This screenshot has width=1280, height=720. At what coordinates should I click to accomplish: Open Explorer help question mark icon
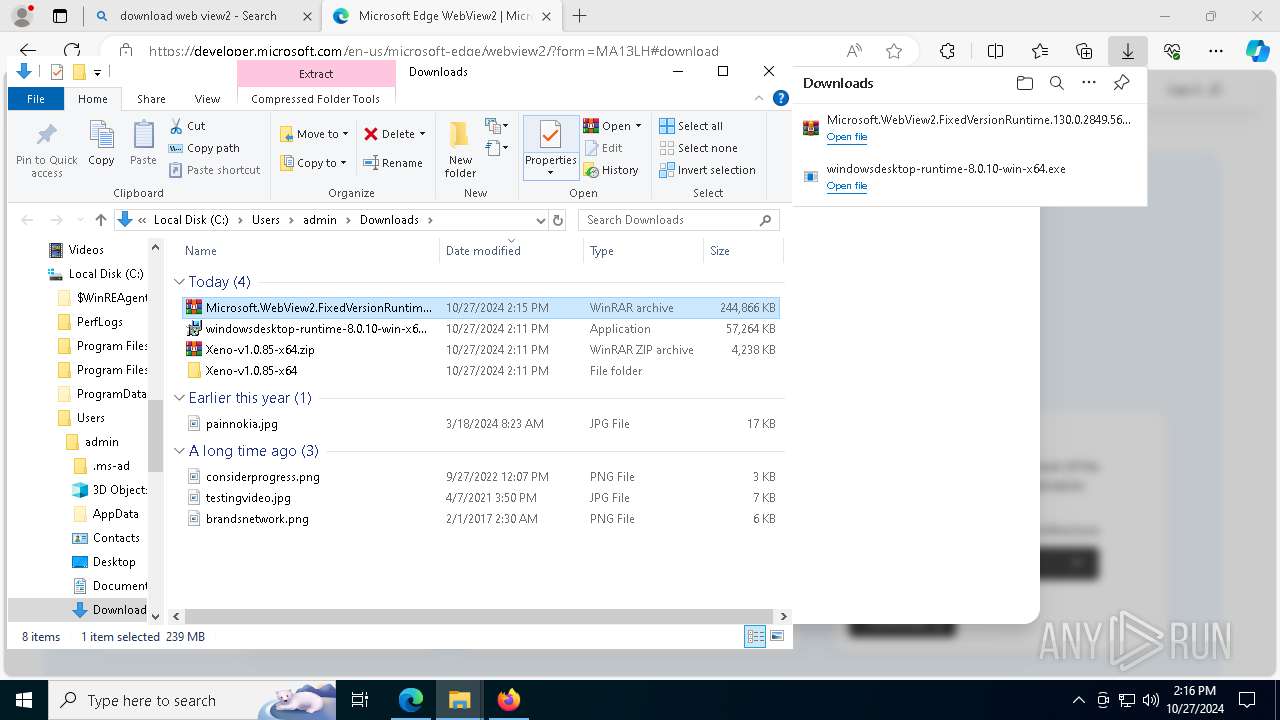click(781, 98)
